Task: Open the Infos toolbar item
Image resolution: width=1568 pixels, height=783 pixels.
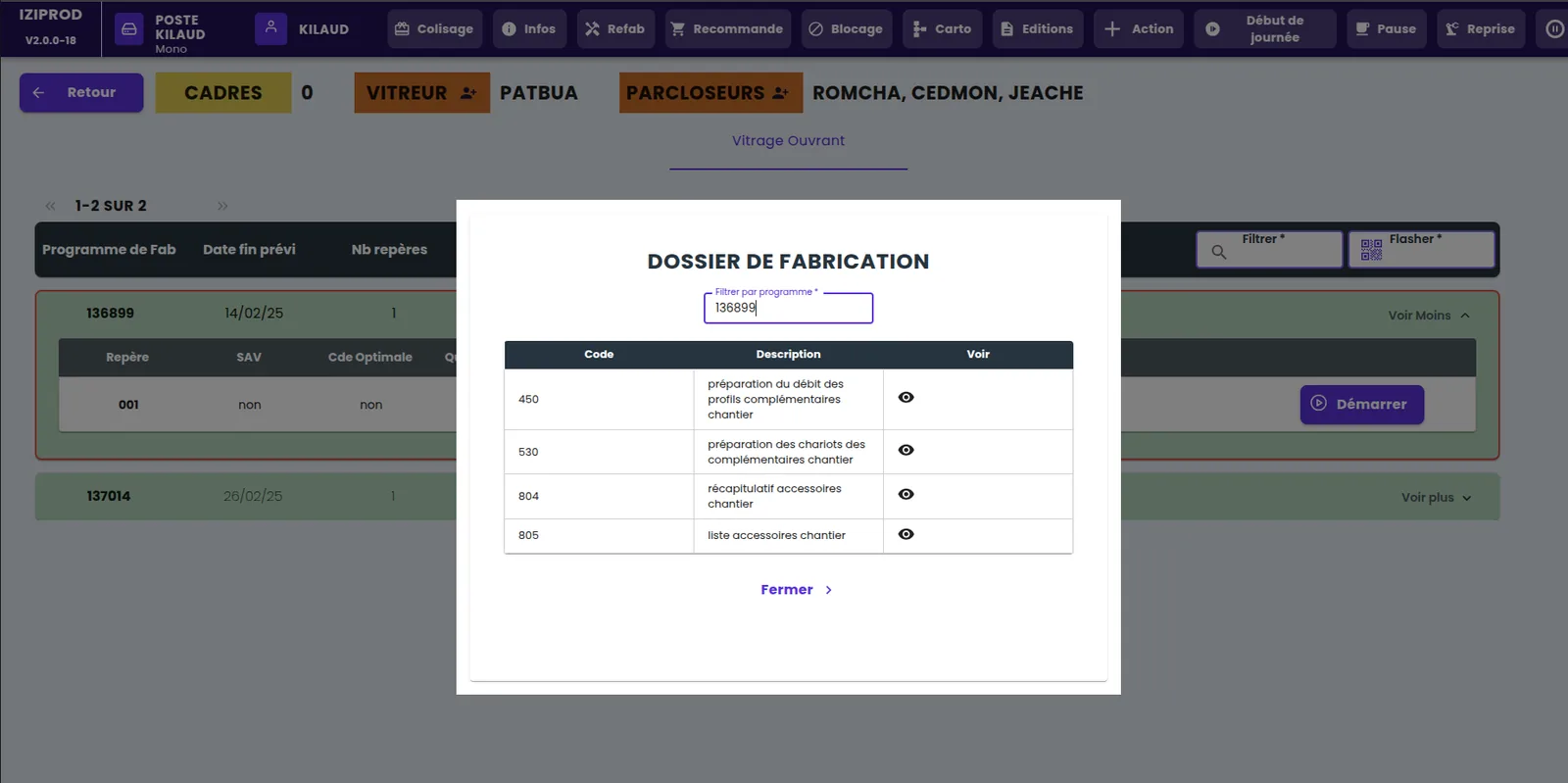Action: click(529, 29)
